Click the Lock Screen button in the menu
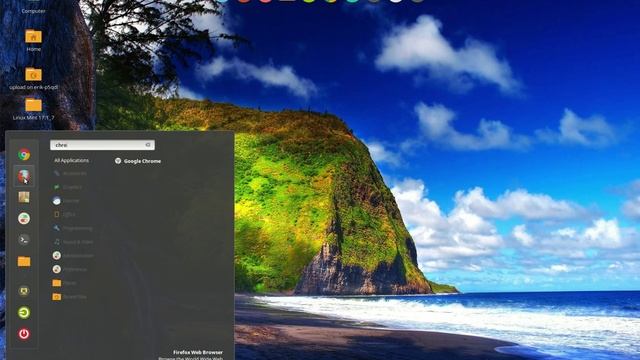 24,291
